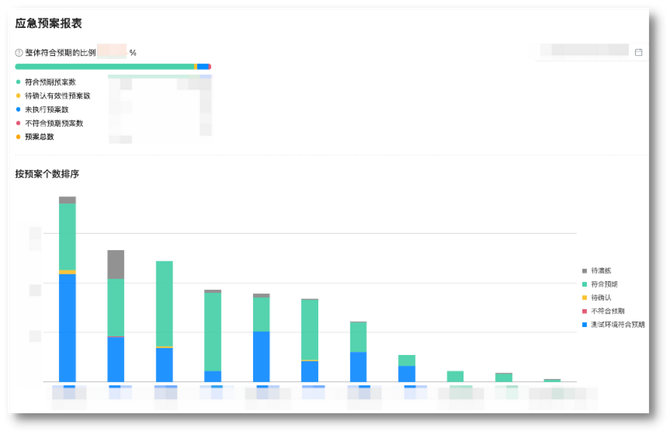Select the 符合预期预案数 legend label
Viewport: 670px width, 435px height.
click(50, 81)
